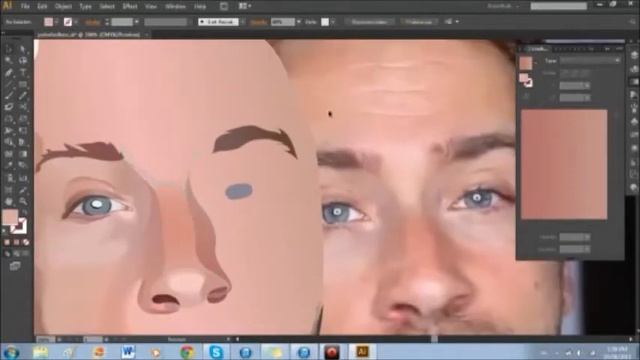Select the Magic Wand tool
The image size is (640, 360).
point(9,60)
